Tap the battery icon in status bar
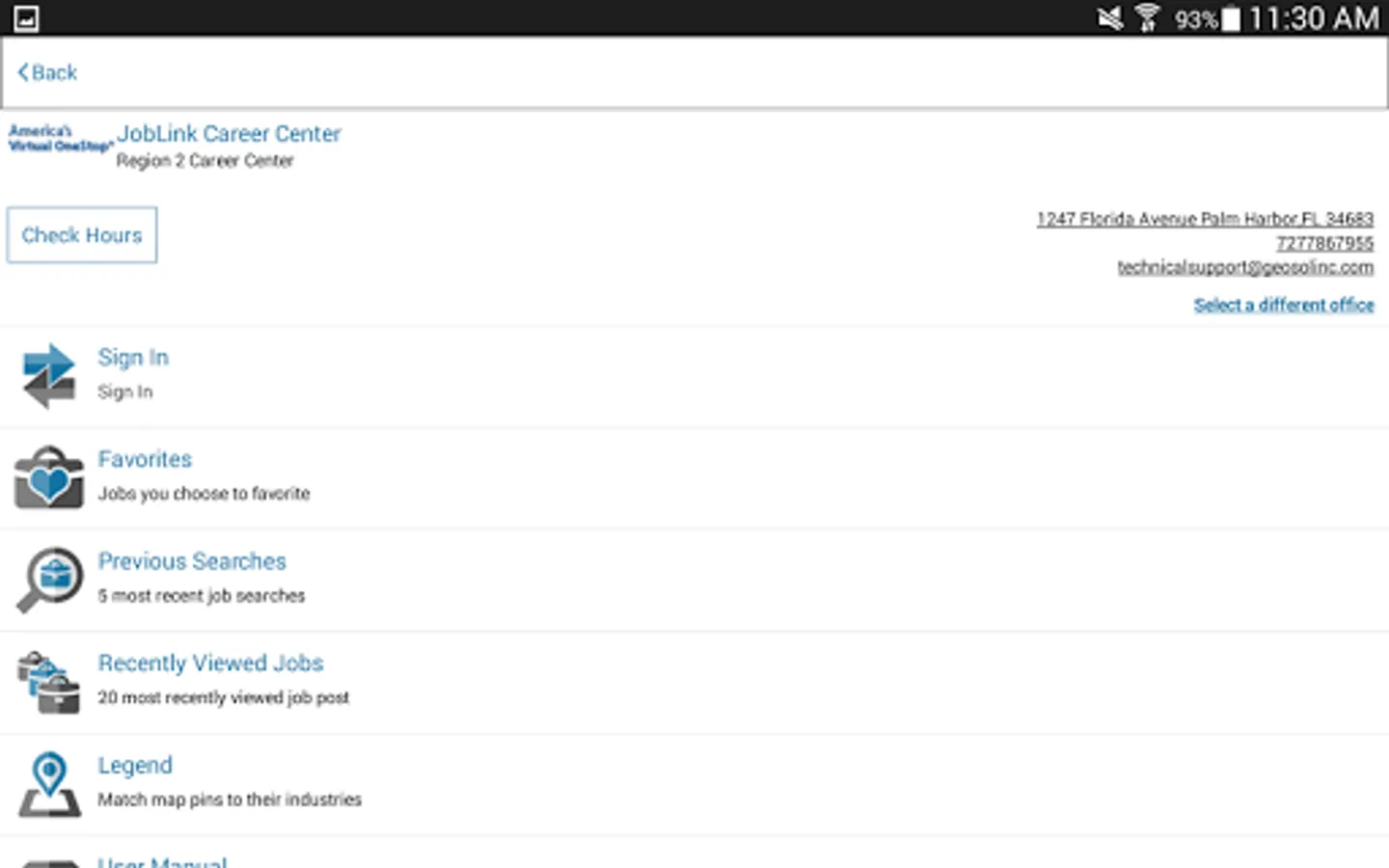This screenshot has width=1389, height=868. (x=1231, y=19)
